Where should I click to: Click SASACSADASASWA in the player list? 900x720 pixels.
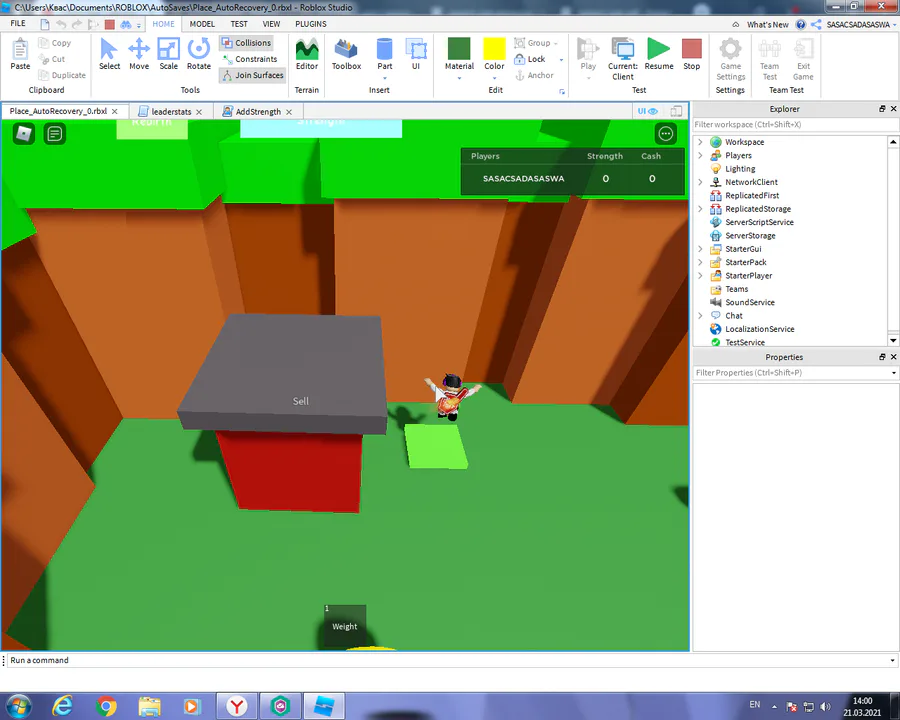(523, 179)
